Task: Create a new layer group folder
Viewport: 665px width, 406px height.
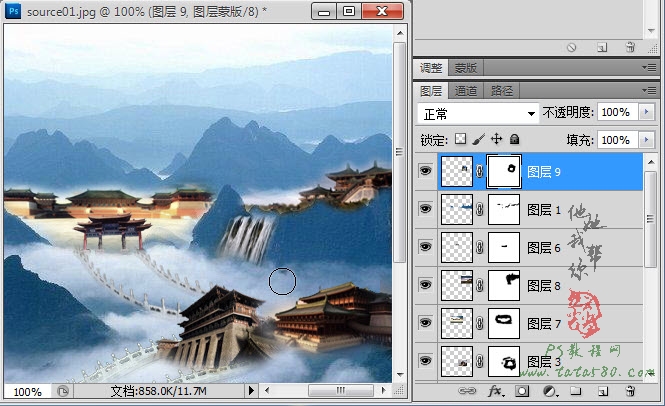Action: 576,391
